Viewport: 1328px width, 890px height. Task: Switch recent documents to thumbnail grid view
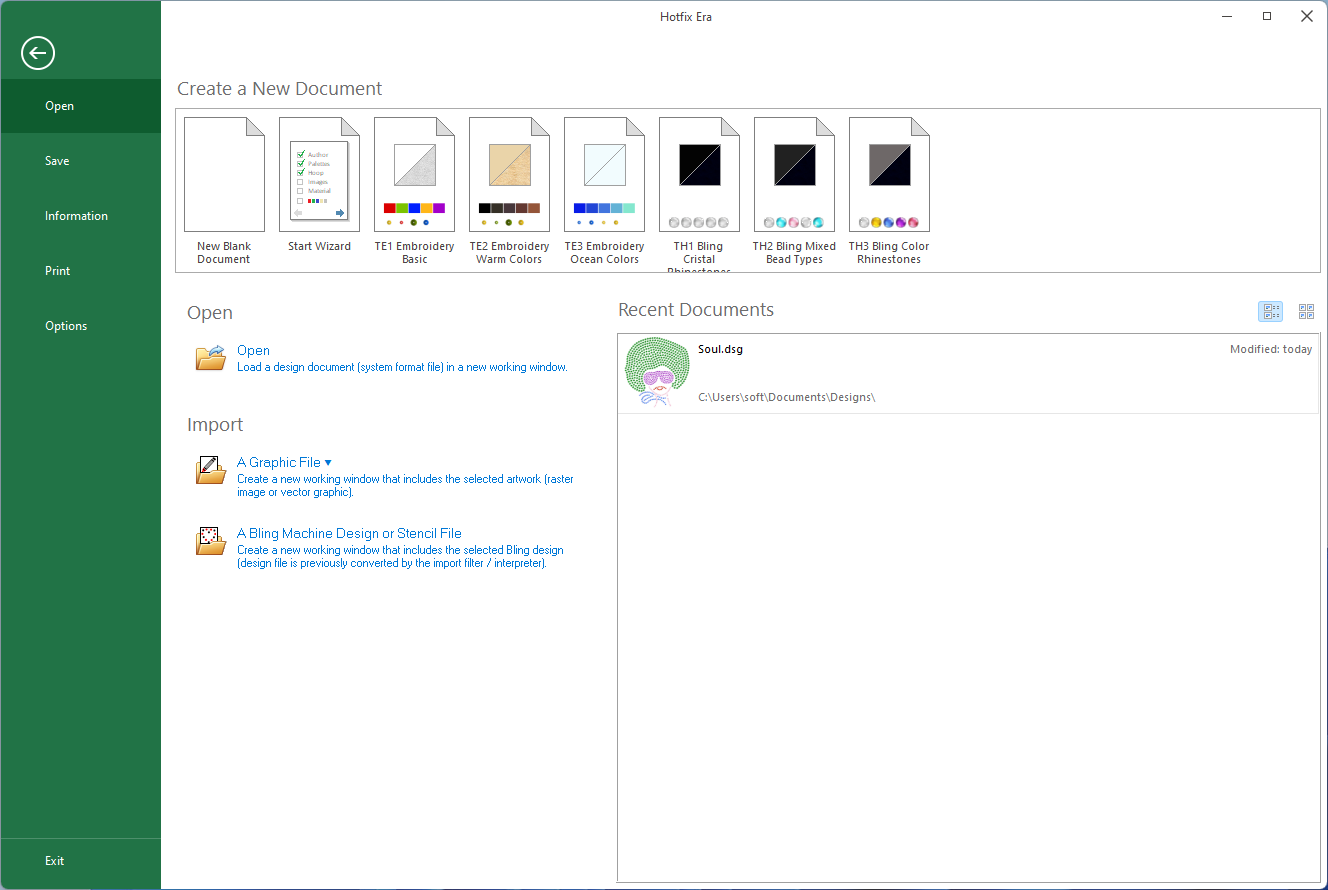point(1306,312)
